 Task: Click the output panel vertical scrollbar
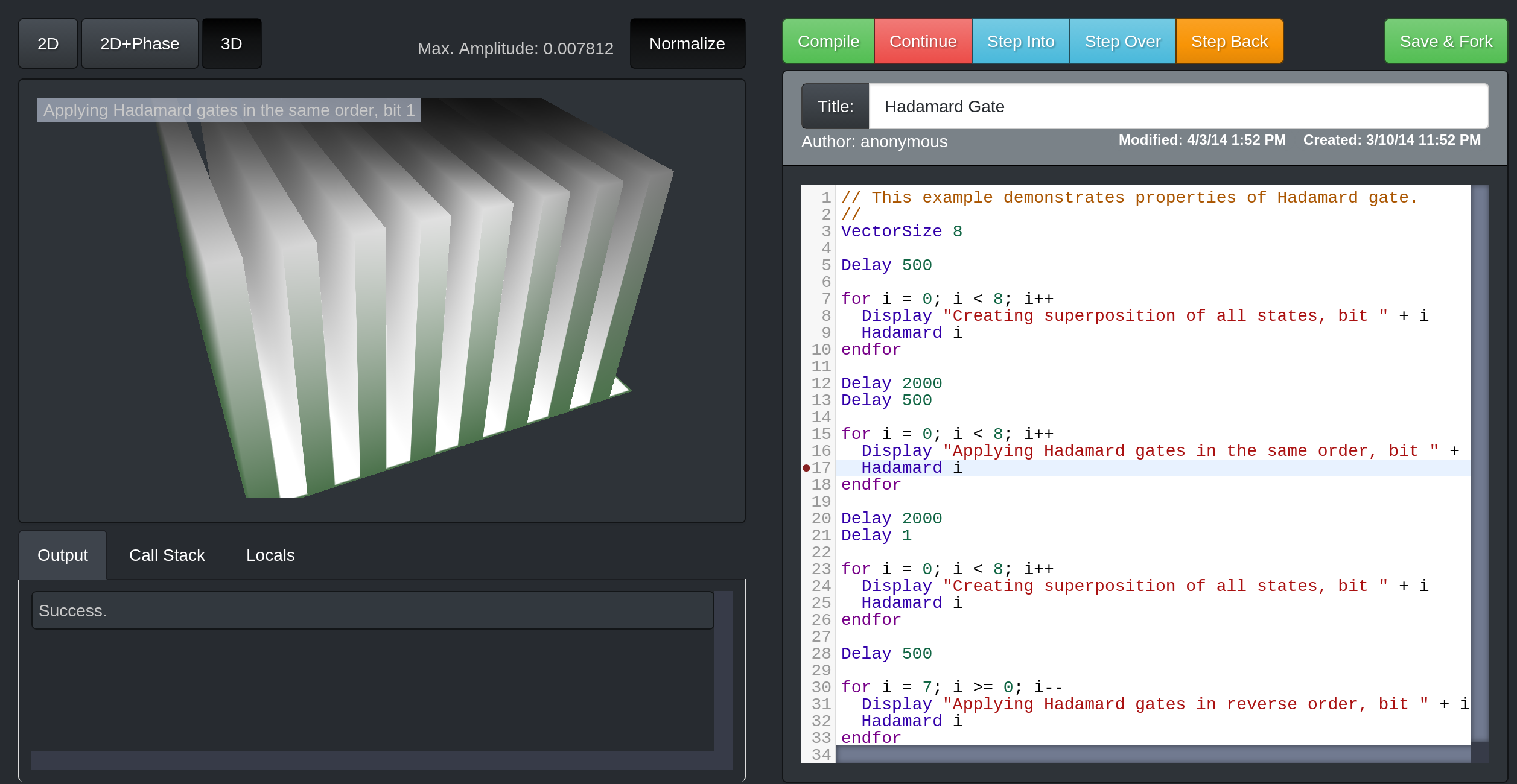pos(724,671)
